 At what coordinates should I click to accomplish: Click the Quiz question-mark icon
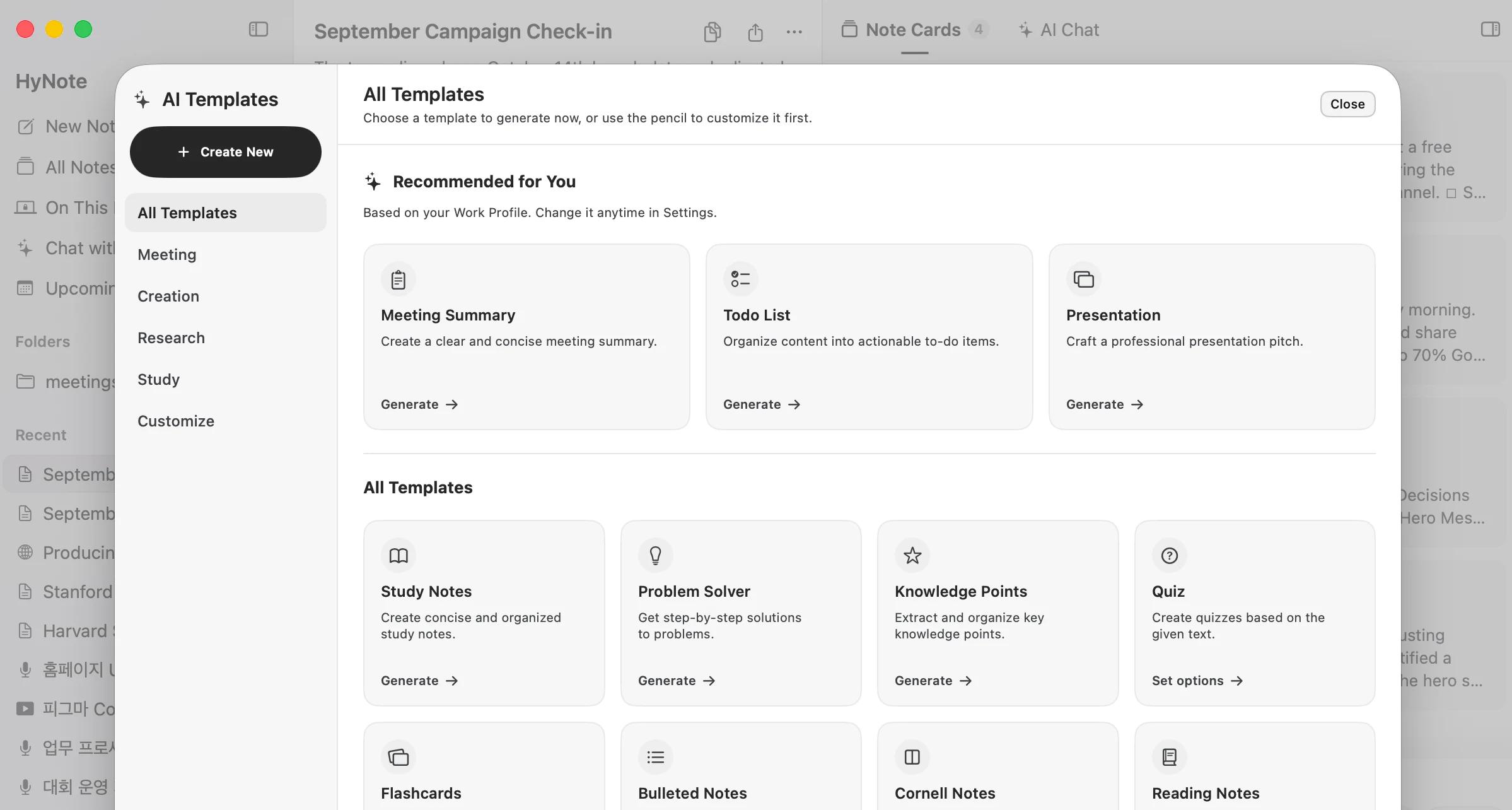click(1170, 556)
